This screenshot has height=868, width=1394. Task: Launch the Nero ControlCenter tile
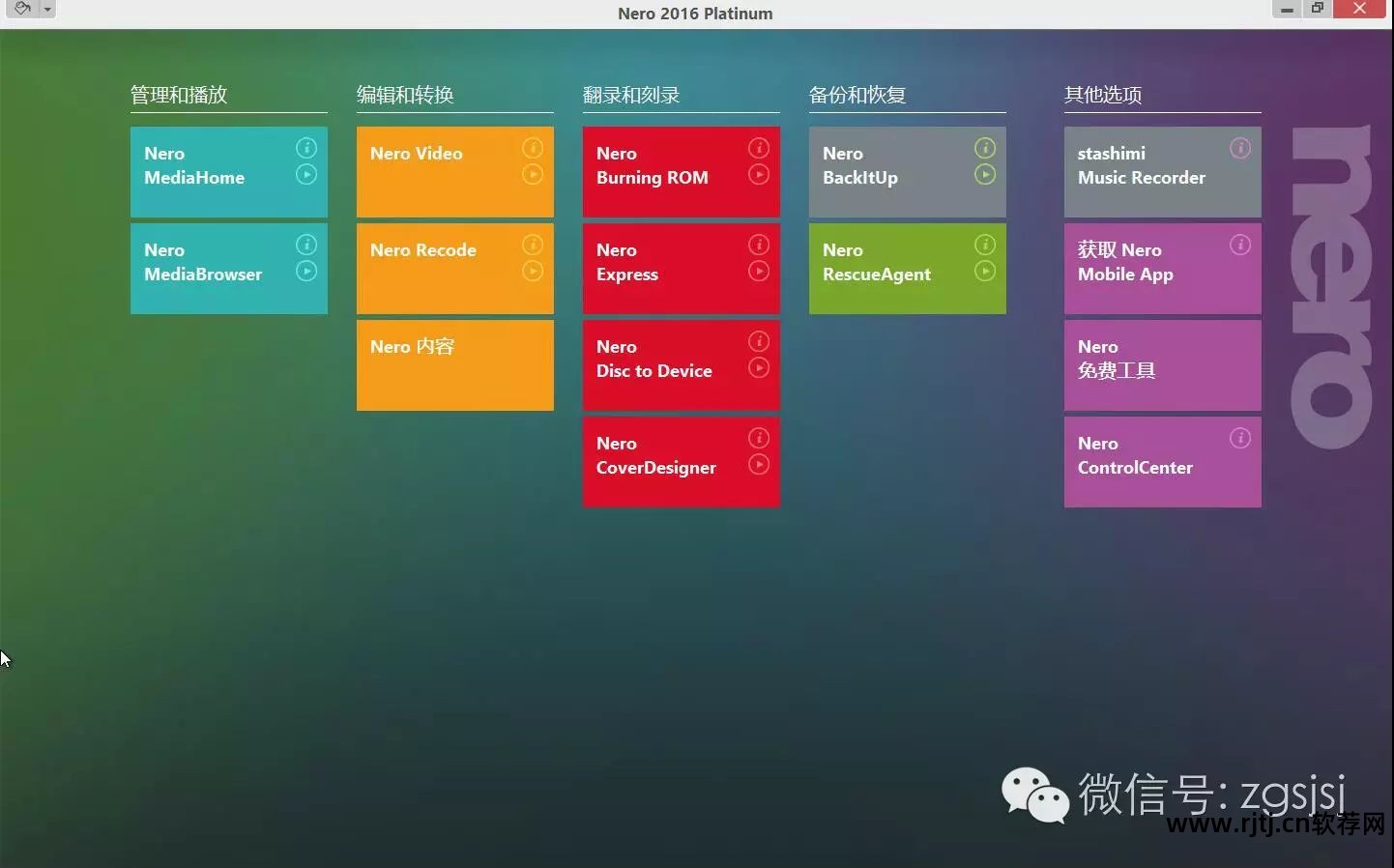point(1163,462)
